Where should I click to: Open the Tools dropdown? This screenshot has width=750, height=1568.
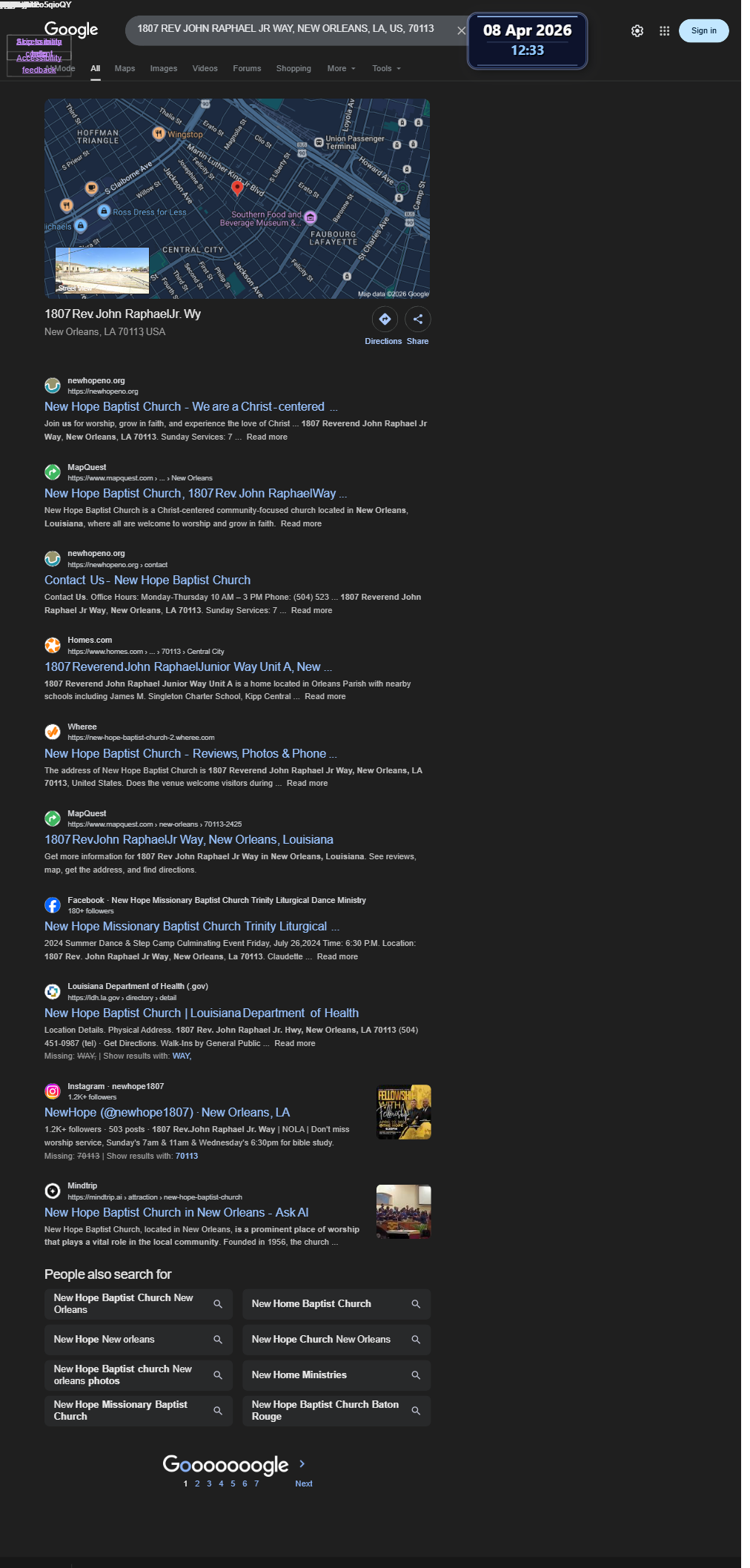[x=386, y=68]
